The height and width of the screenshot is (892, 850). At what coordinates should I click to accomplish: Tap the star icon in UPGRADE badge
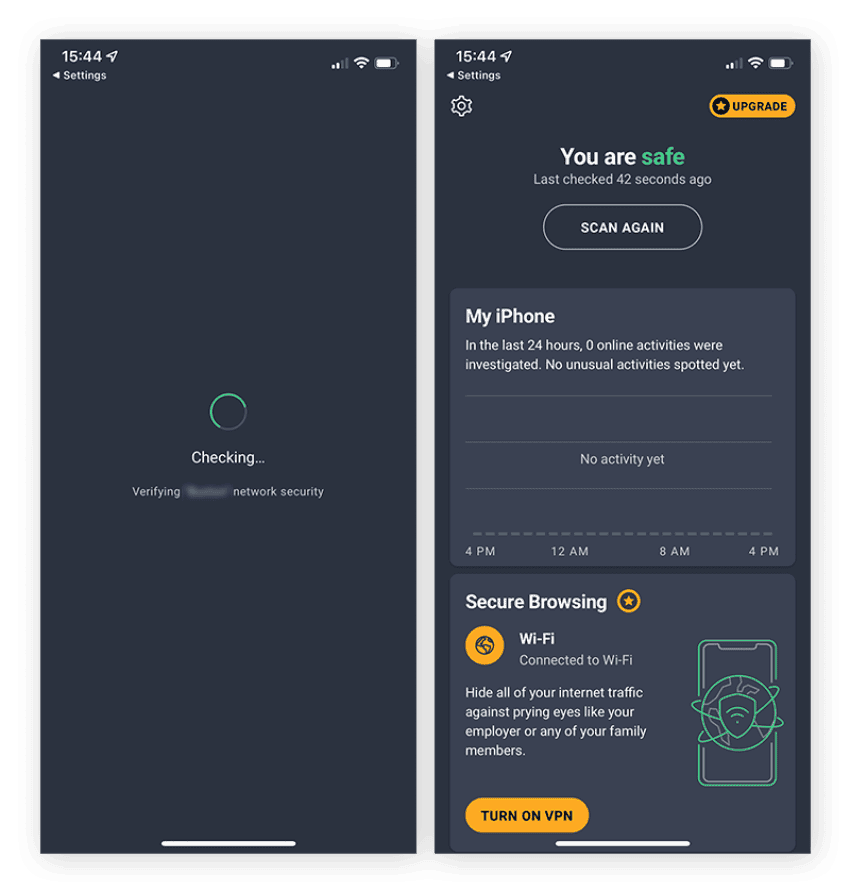[721, 106]
